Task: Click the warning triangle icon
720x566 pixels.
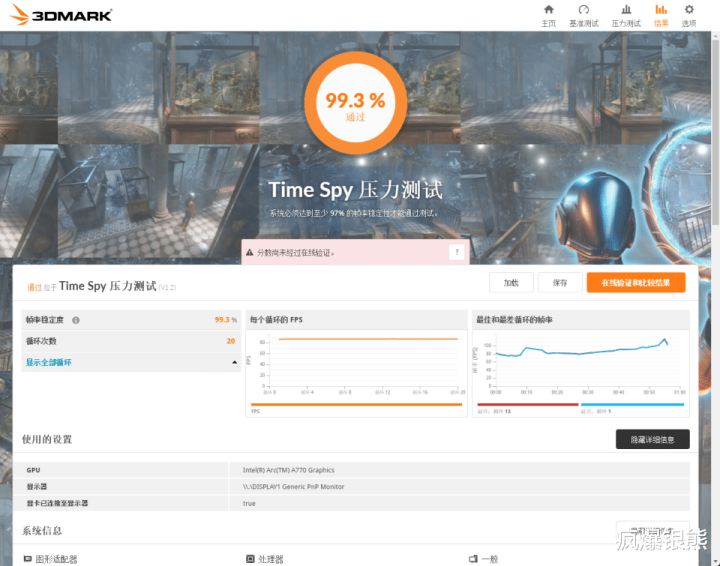Action: (x=249, y=252)
